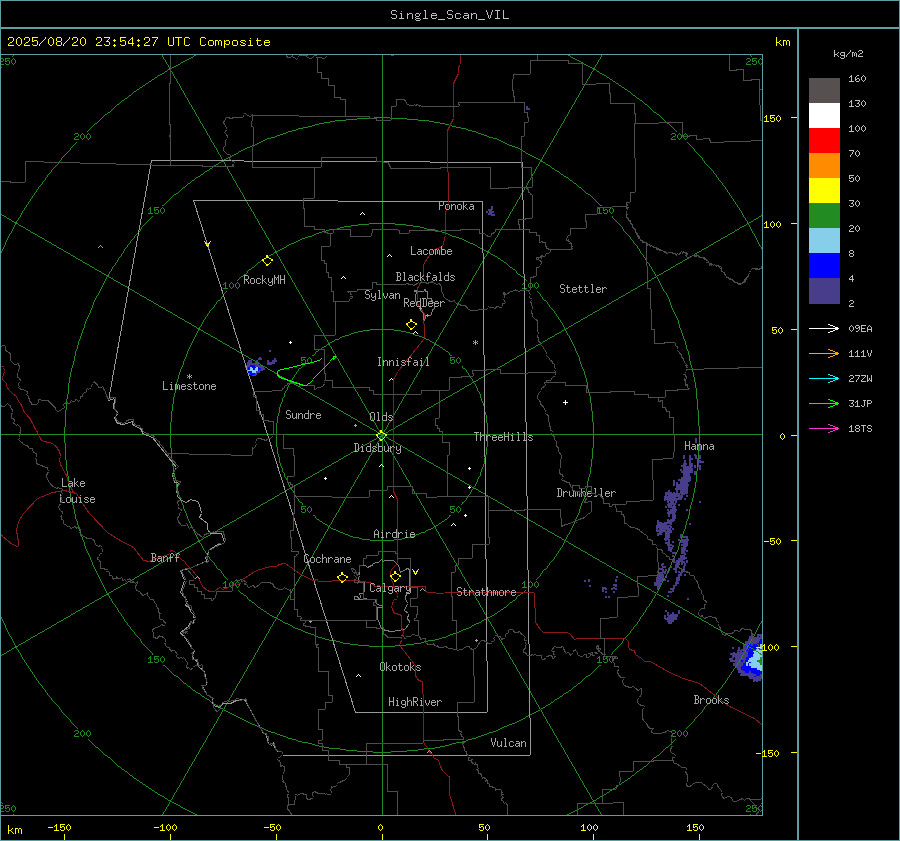Click the 2025/08/20 23:54:27 UTC Composite timestamp
The image size is (900, 841).
tap(138, 42)
